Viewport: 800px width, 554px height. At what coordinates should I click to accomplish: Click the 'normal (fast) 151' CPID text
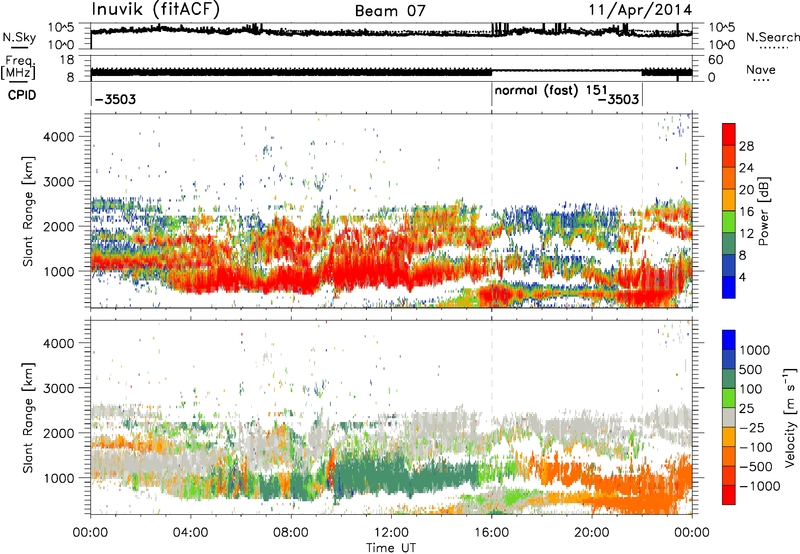pyautogui.click(x=551, y=90)
